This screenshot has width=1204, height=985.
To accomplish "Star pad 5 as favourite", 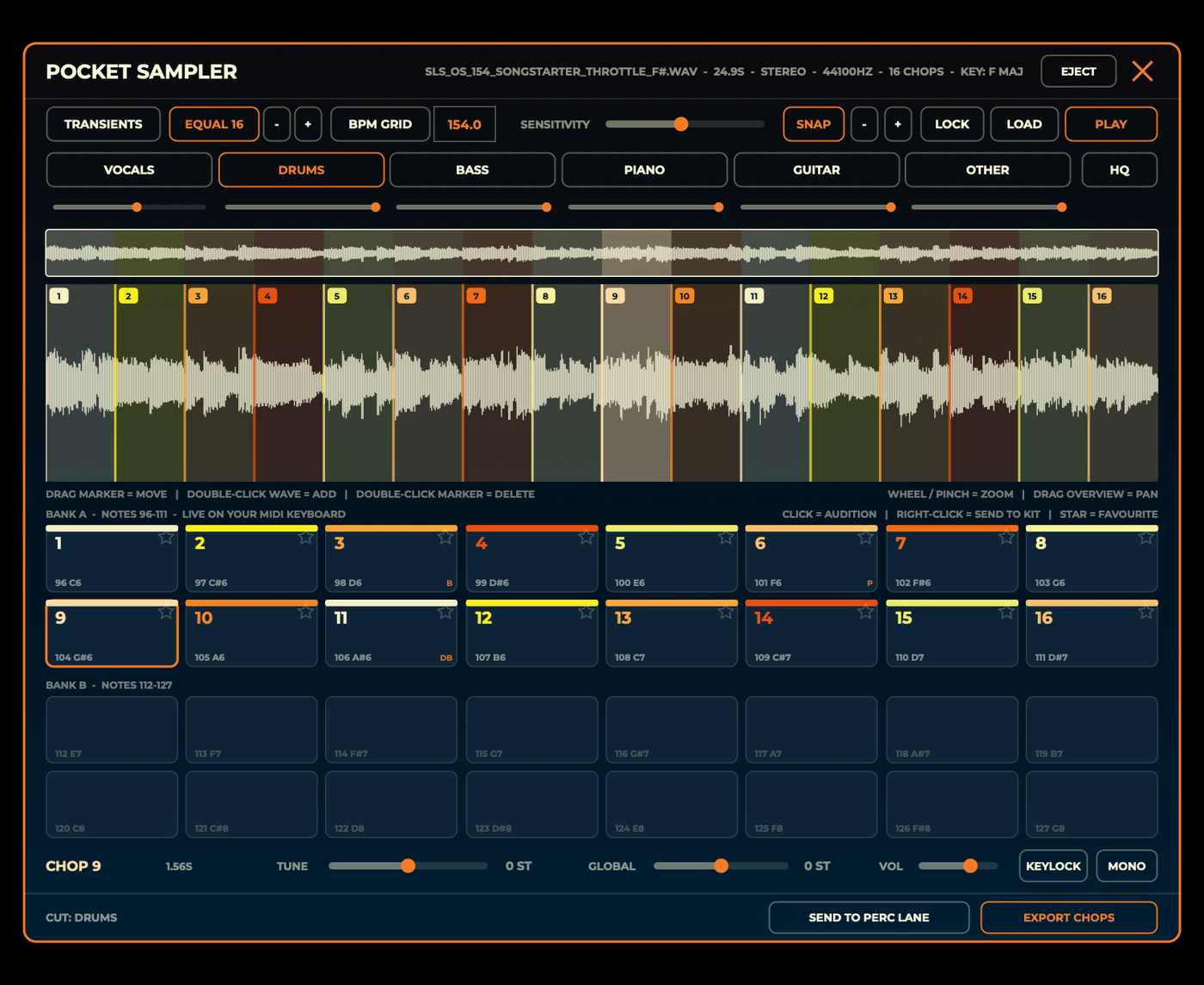I will tap(726, 538).
